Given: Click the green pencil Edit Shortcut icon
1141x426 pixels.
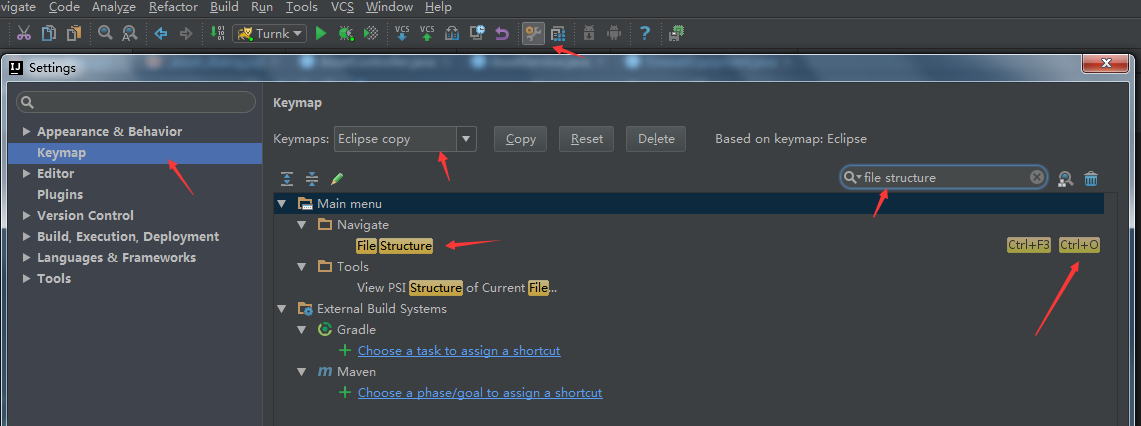Looking at the screenshot, I should click(x=336, y=178).
